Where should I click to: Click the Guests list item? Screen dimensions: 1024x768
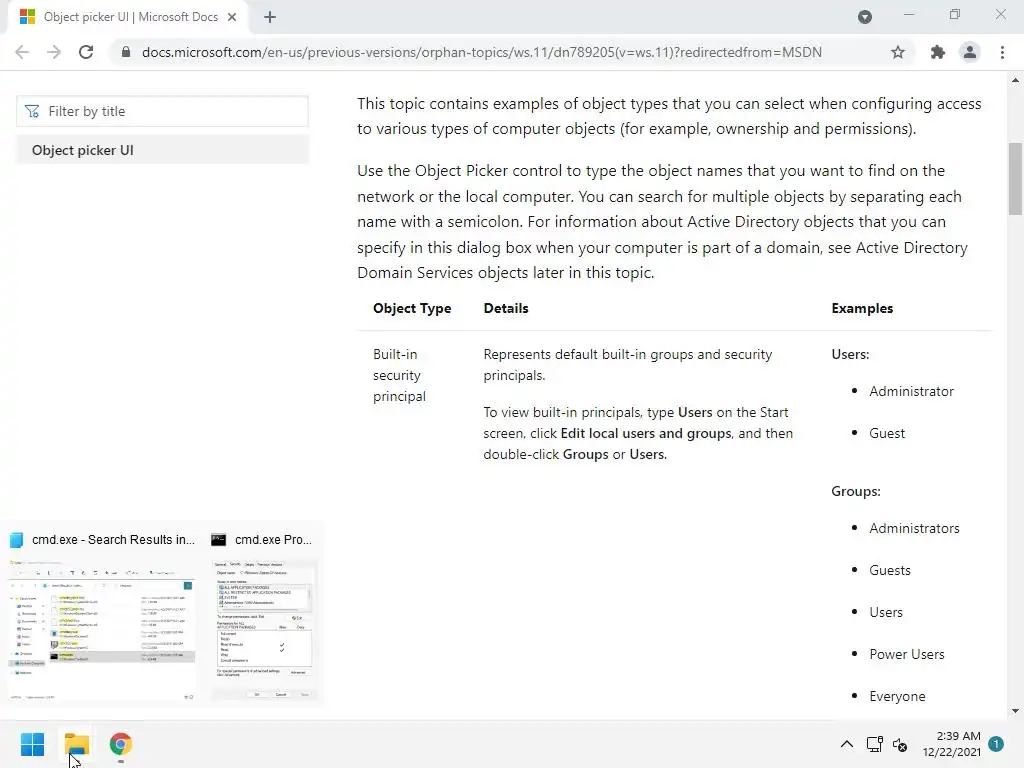pos(889,570)
